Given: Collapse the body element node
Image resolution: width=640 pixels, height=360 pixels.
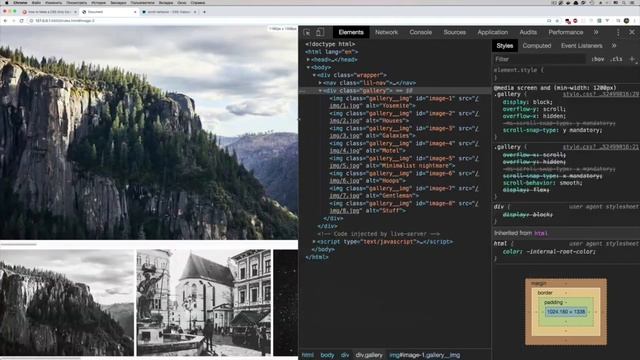Looking at the screenshot, I should (x=308, y=67).
